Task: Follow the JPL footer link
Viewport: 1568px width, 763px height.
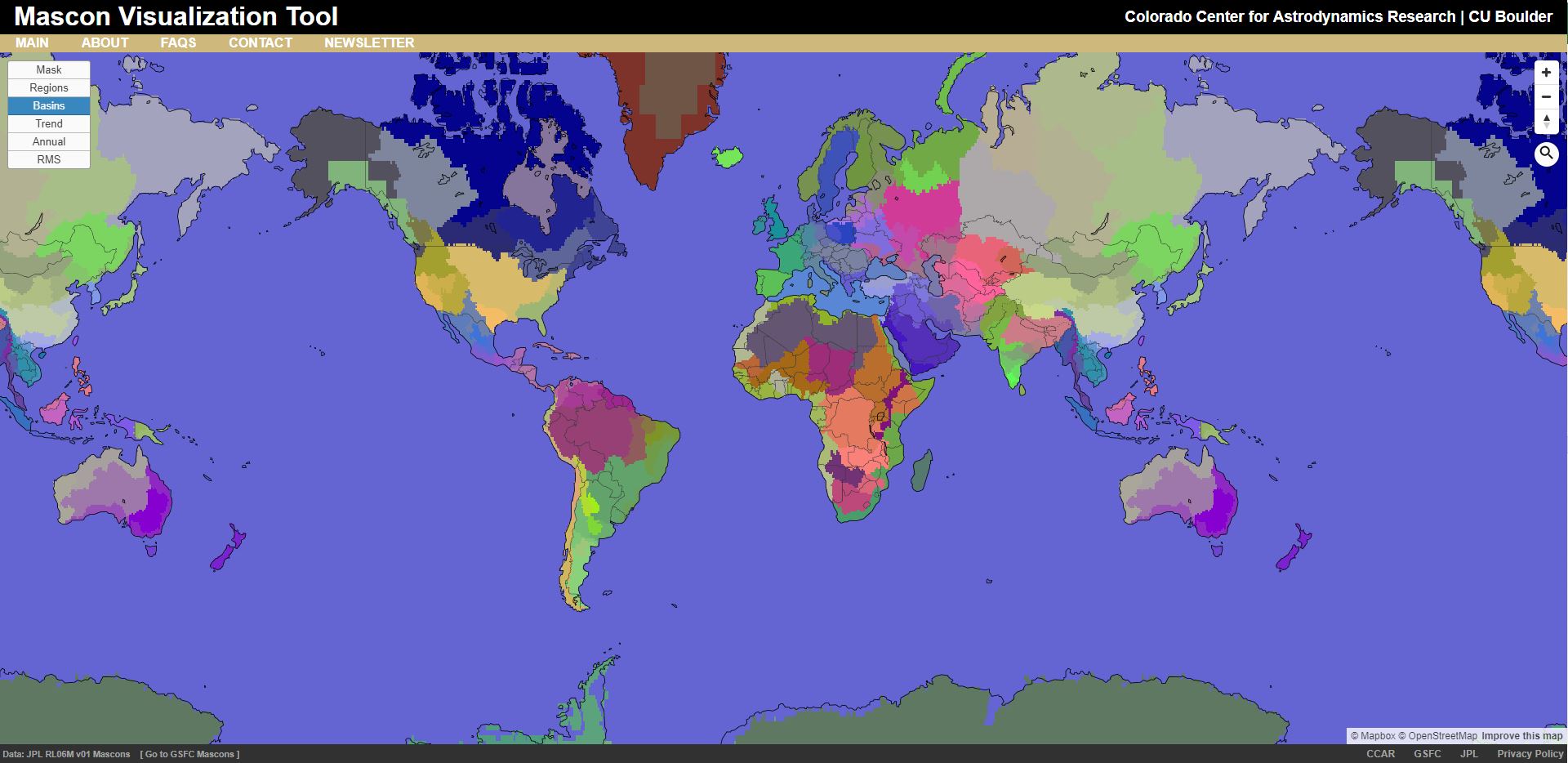Action: pos(1469,754)
